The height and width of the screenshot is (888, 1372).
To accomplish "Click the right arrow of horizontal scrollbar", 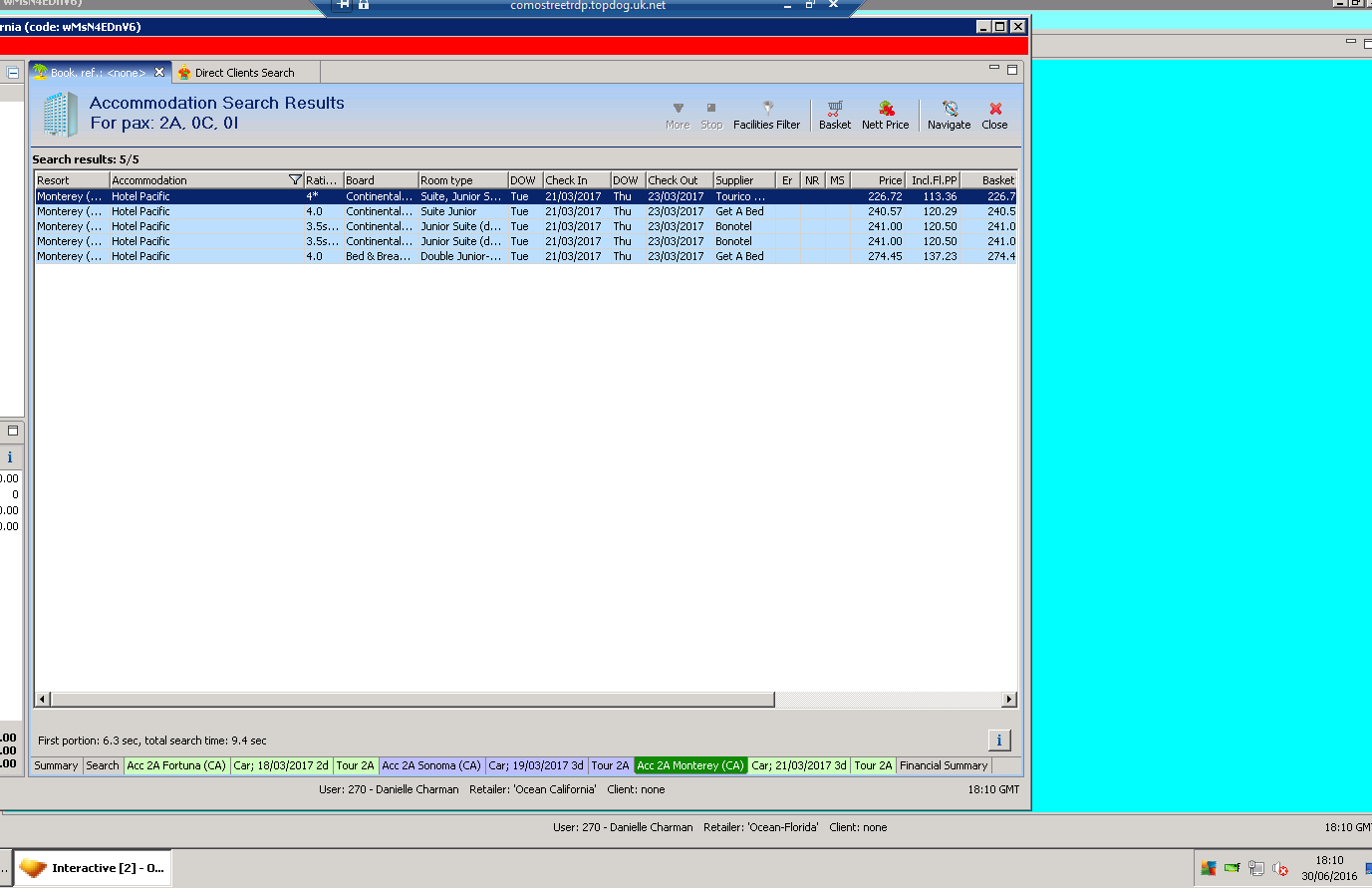I will 1009,700.
